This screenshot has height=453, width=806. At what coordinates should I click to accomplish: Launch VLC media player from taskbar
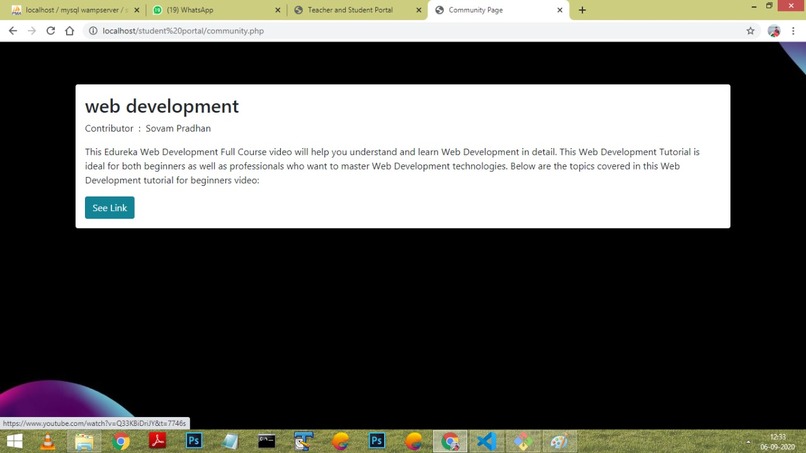coord(48,442)
